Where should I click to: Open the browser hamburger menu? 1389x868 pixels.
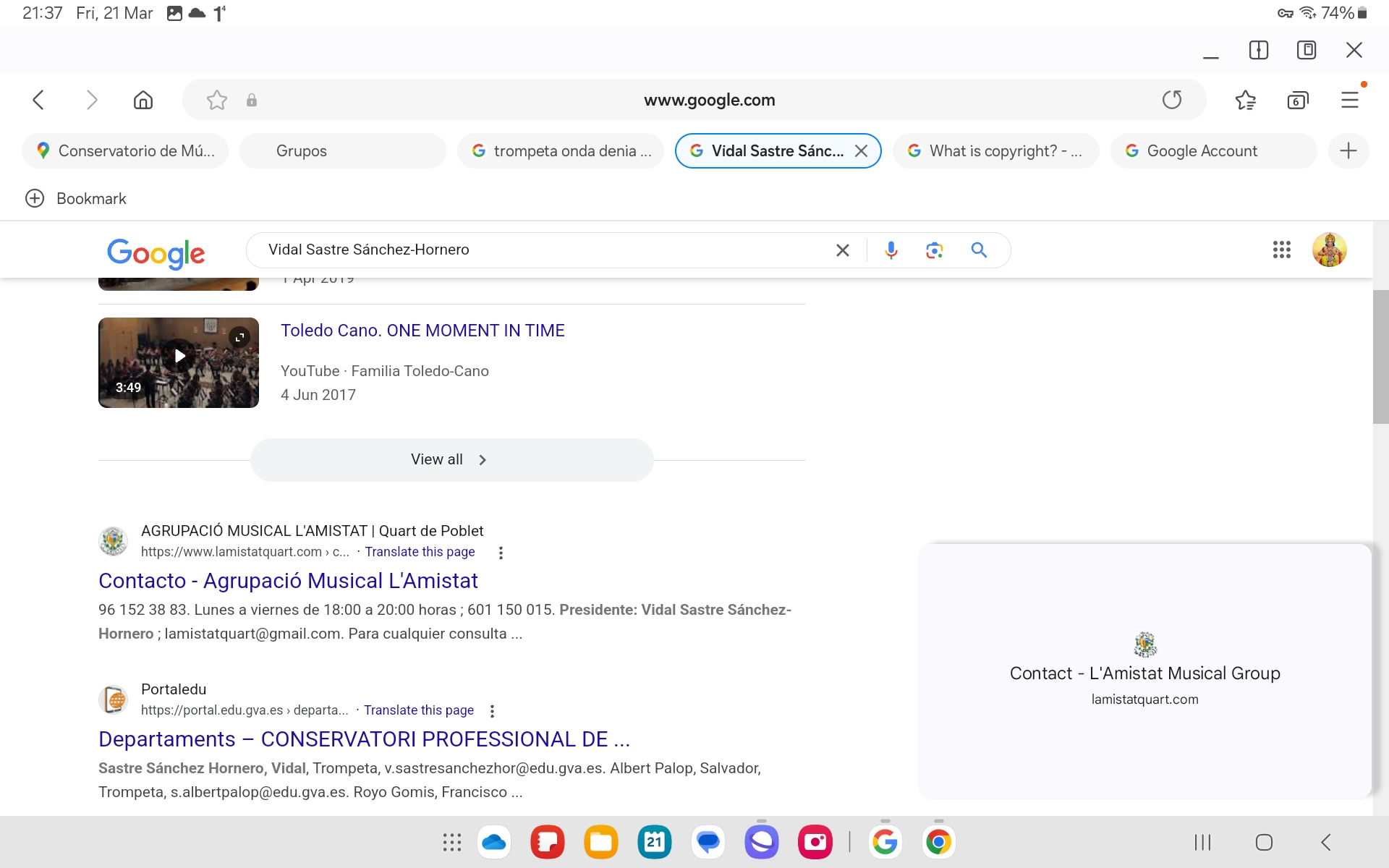pos(1350,100)
